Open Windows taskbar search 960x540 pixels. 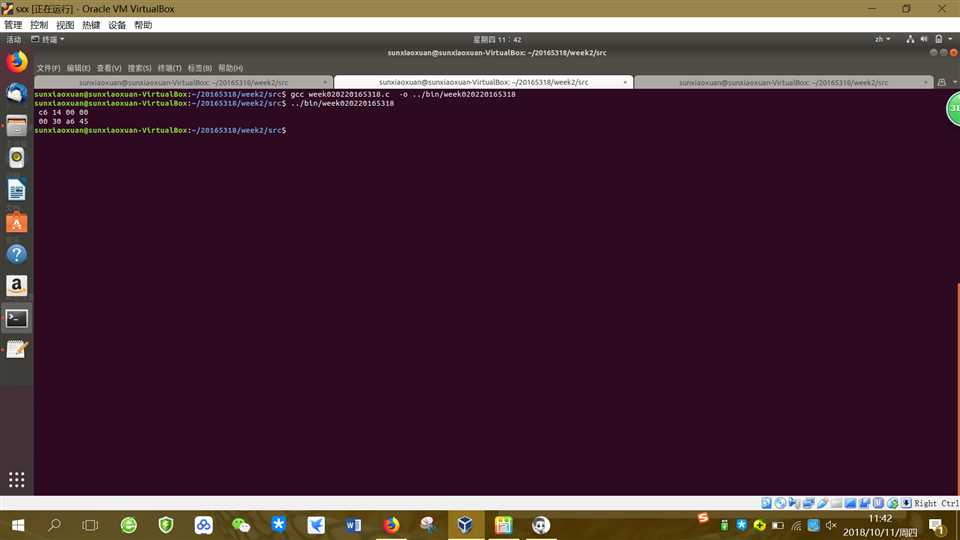(x=54, y=525)
